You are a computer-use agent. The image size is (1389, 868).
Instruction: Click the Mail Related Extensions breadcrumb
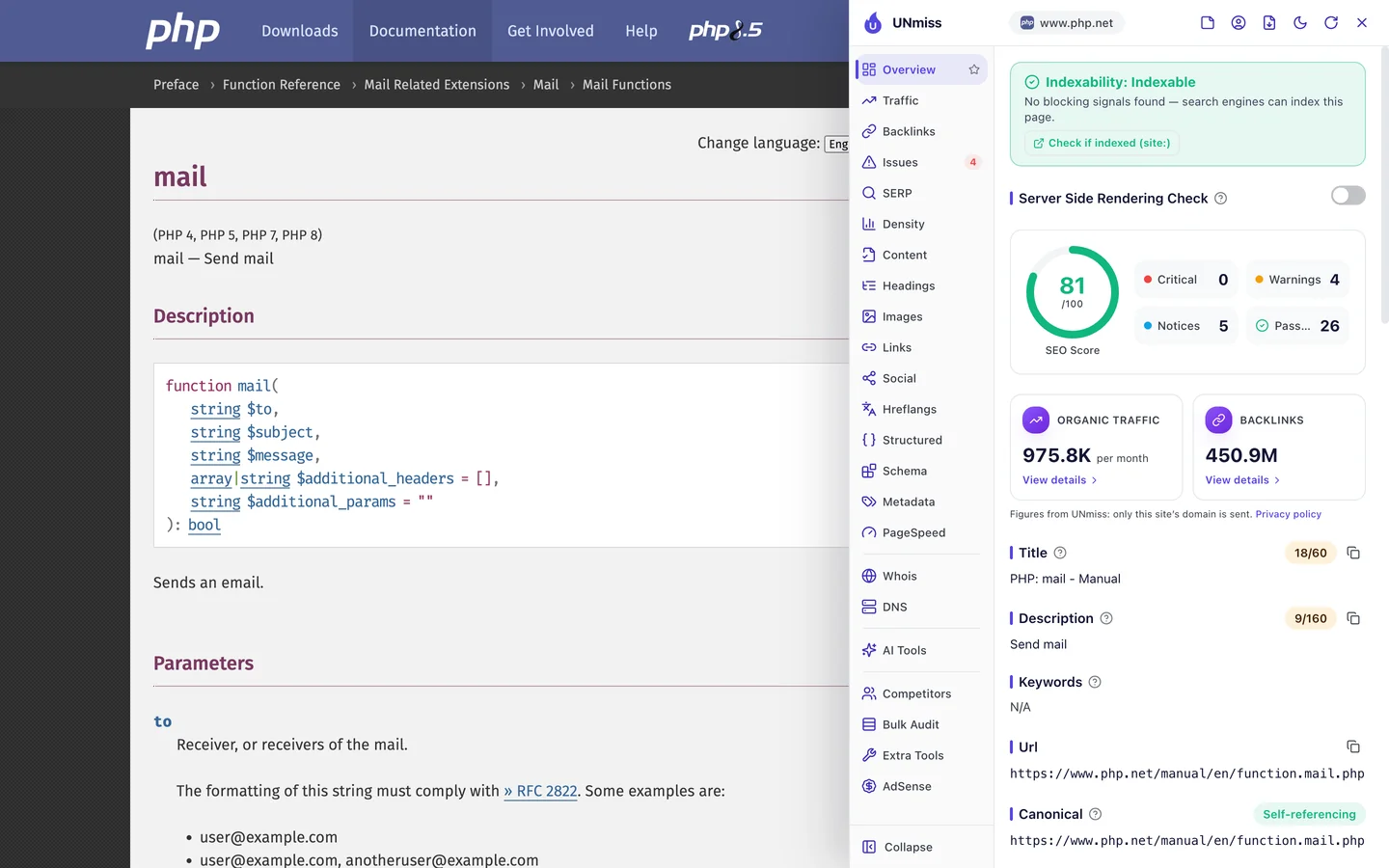click(437, 85)
